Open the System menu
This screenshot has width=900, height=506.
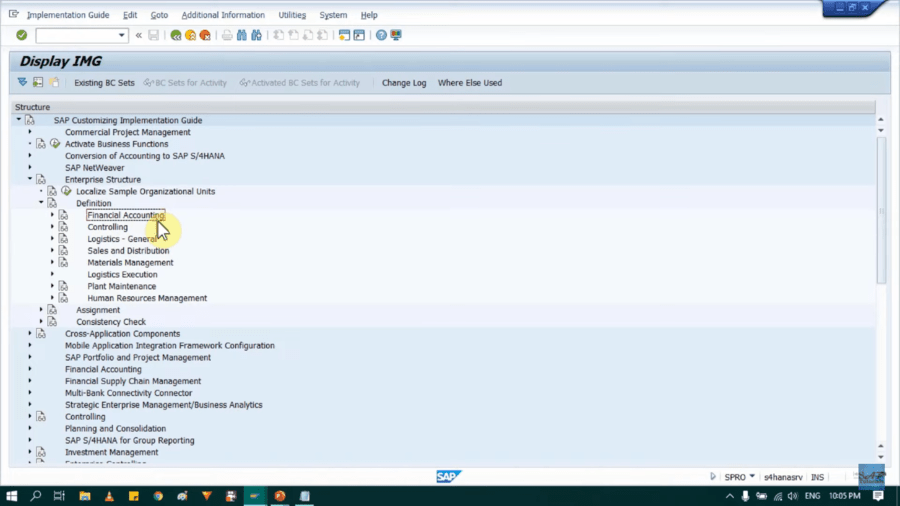point(333,15)
